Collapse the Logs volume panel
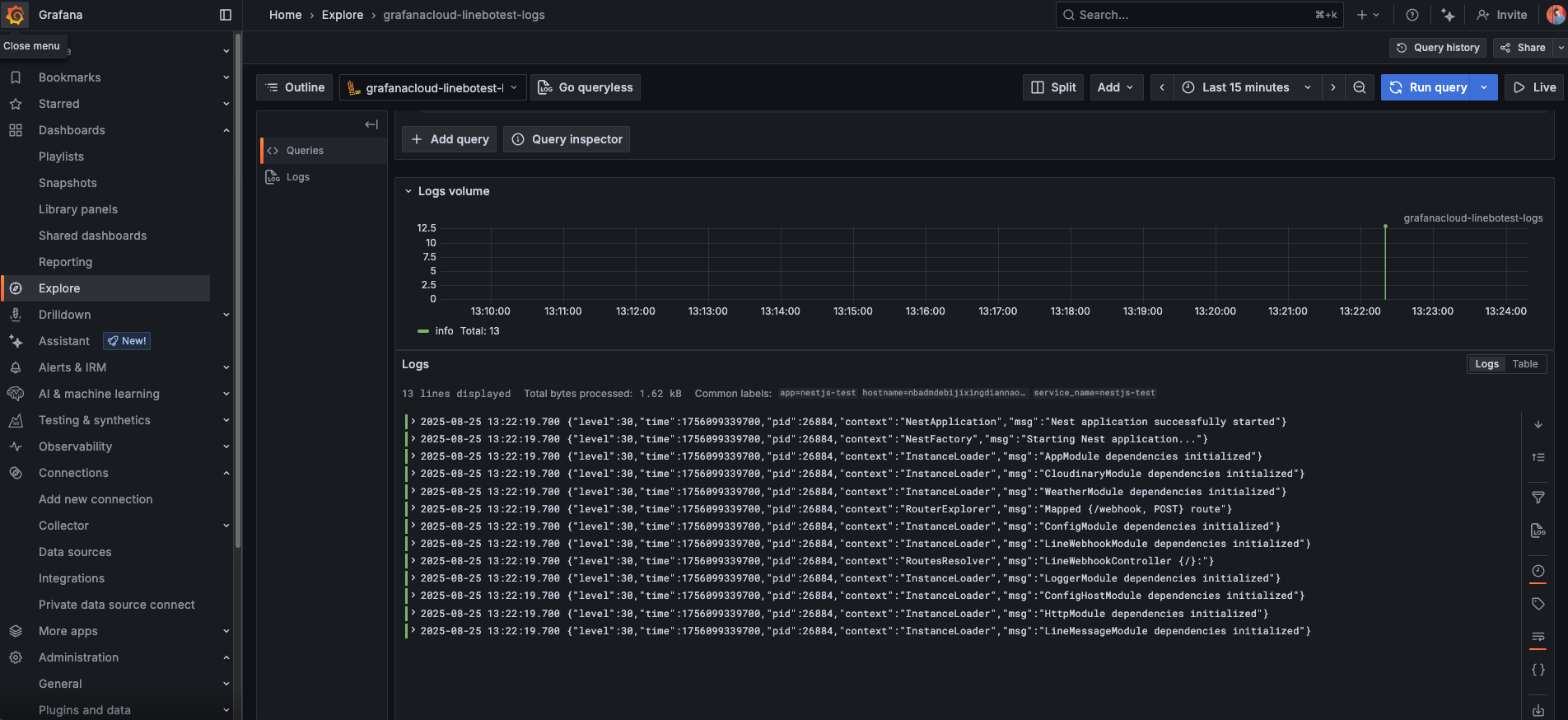 point(408,191)
